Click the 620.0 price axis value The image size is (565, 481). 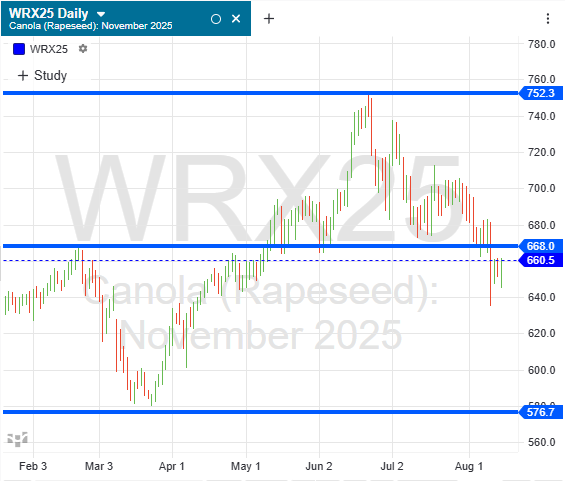[x=542, y=333]
